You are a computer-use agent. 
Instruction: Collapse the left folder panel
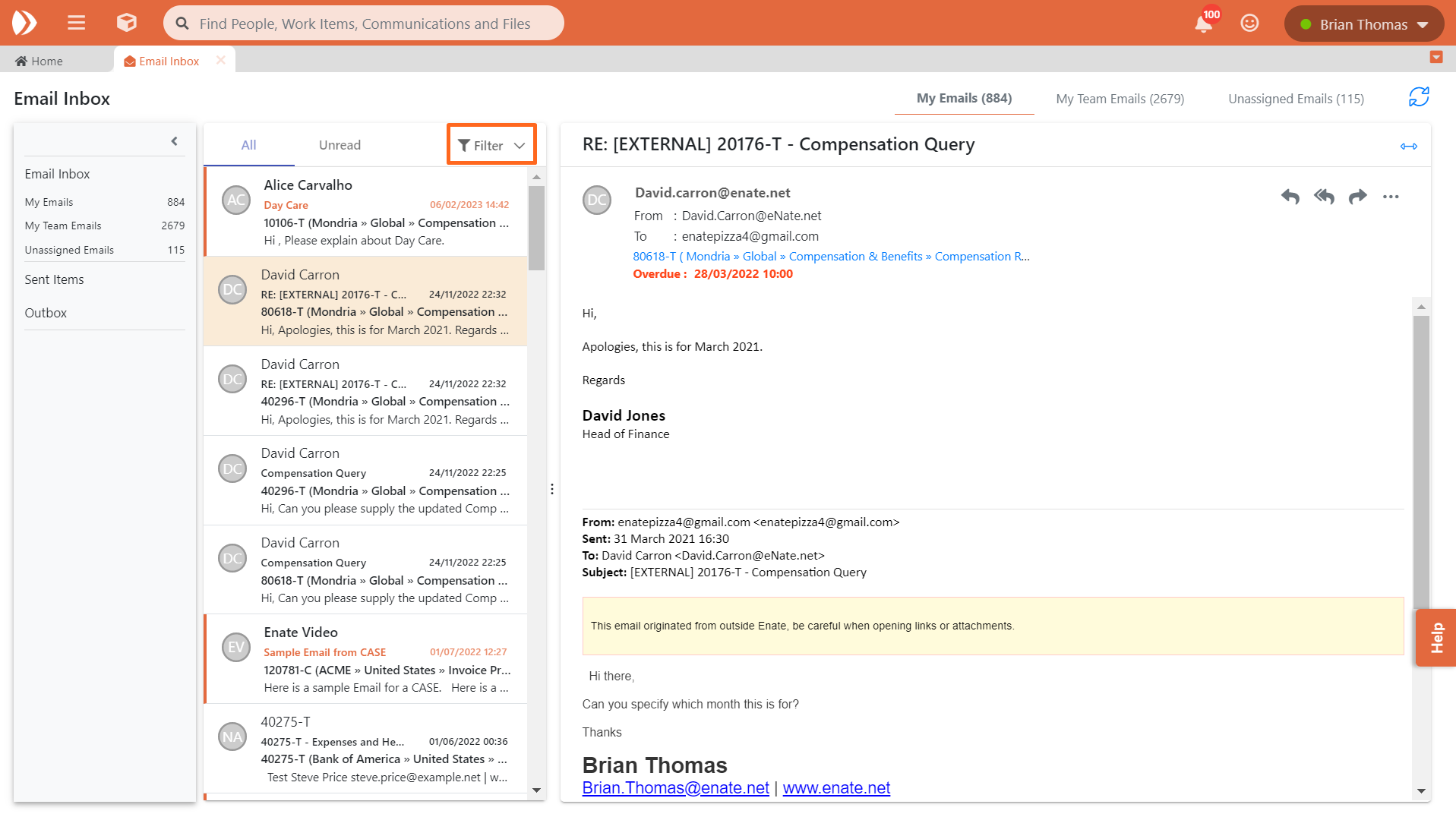174,141
